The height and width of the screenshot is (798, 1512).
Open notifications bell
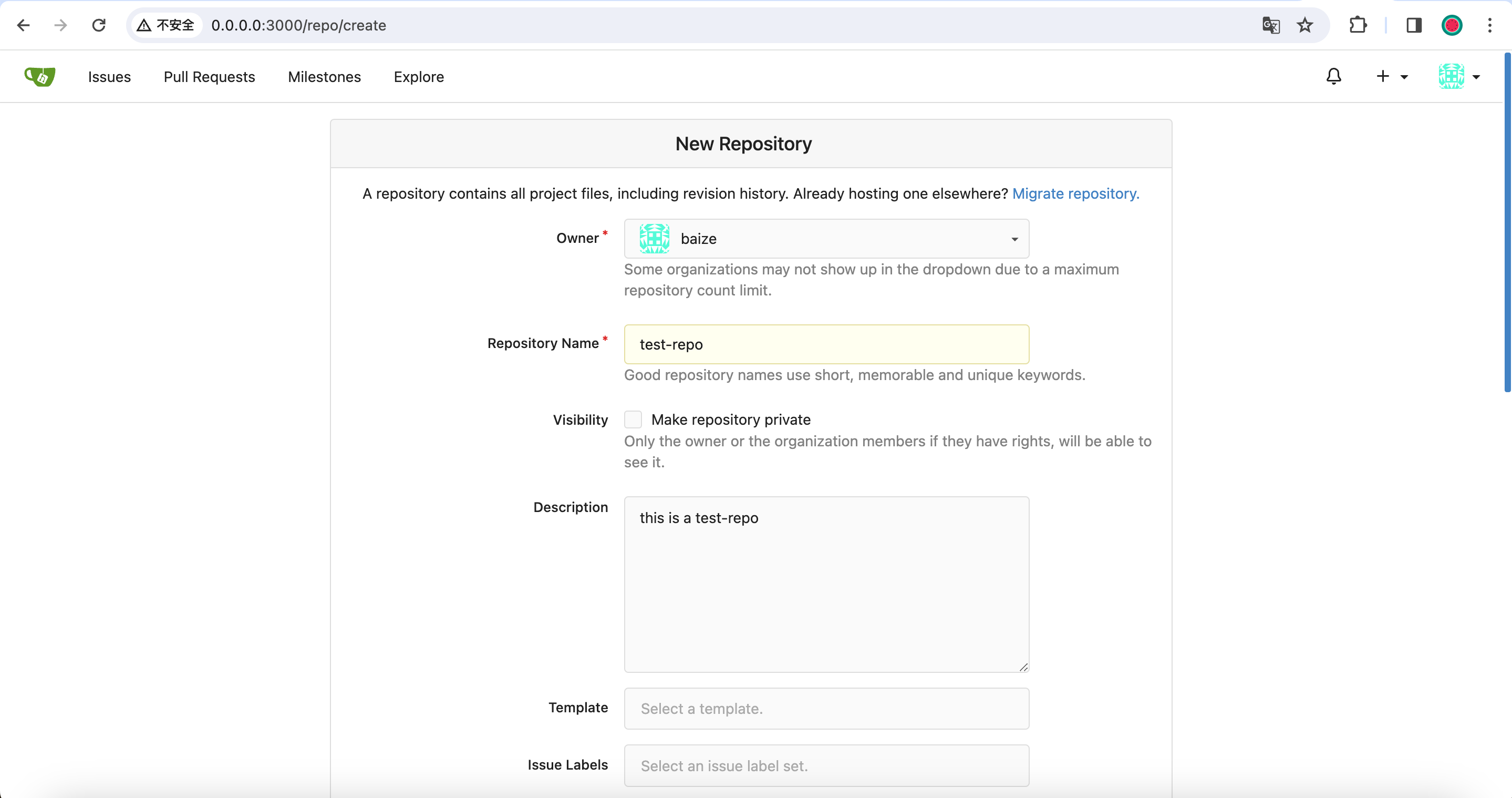coord(1333,76)
